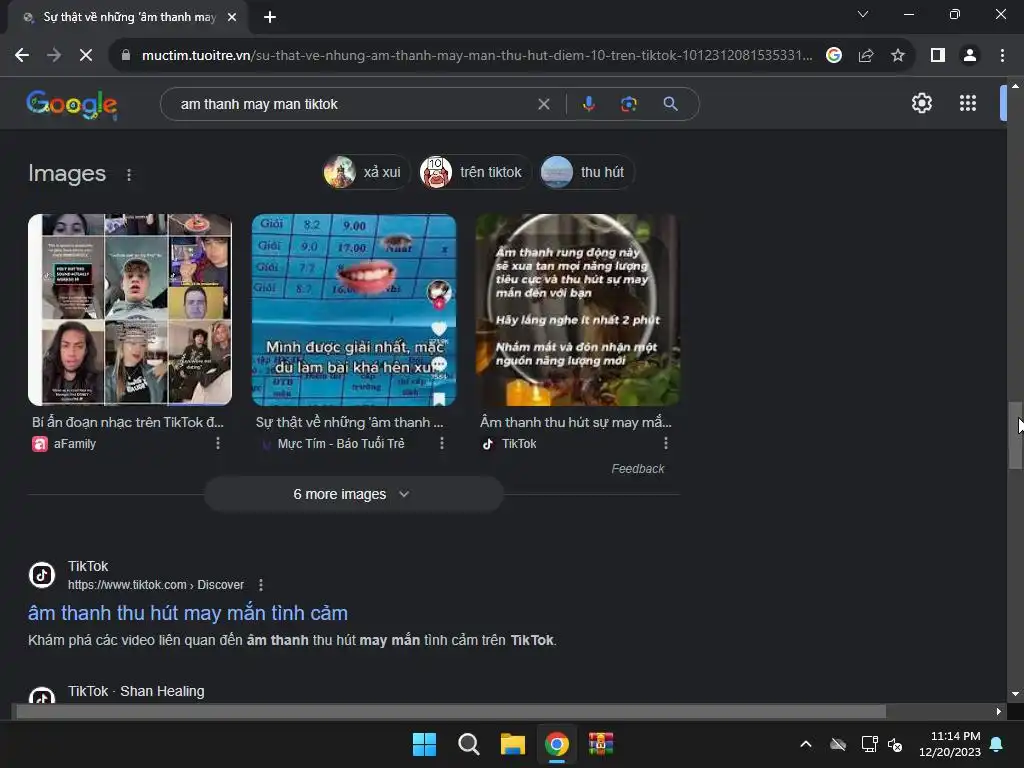The image size is (1024, 768).
Task: Click the scrollbar down arrow
Action: point(1015,694)
